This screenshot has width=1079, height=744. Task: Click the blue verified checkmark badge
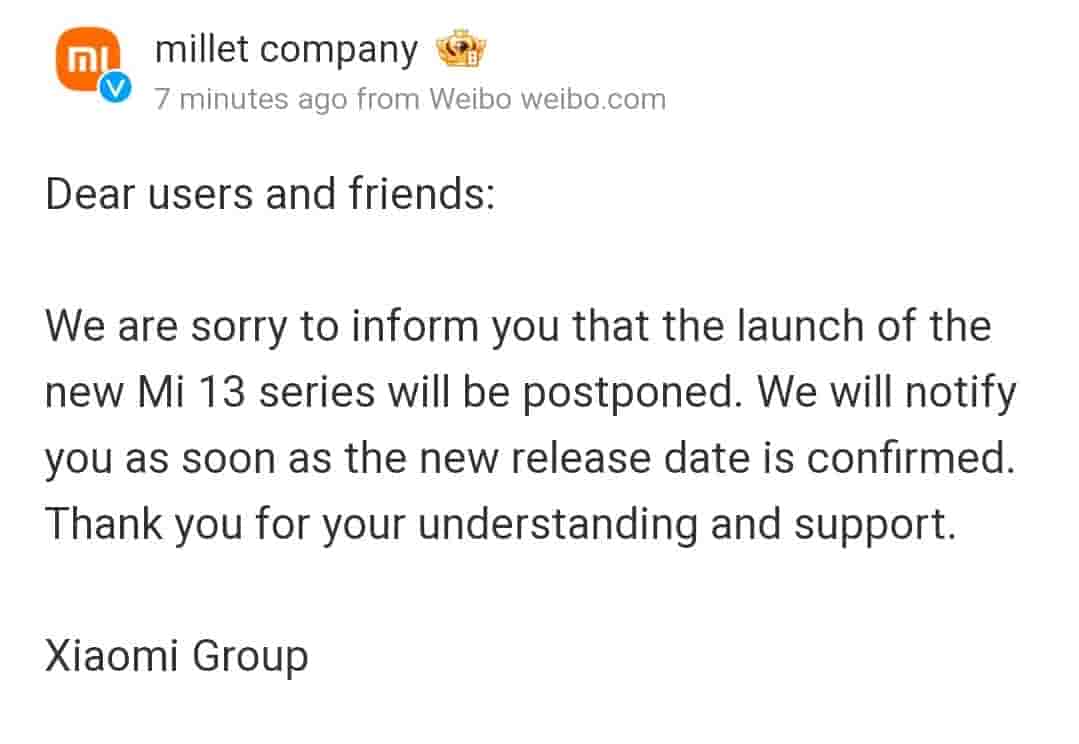[x=117, y=89]
